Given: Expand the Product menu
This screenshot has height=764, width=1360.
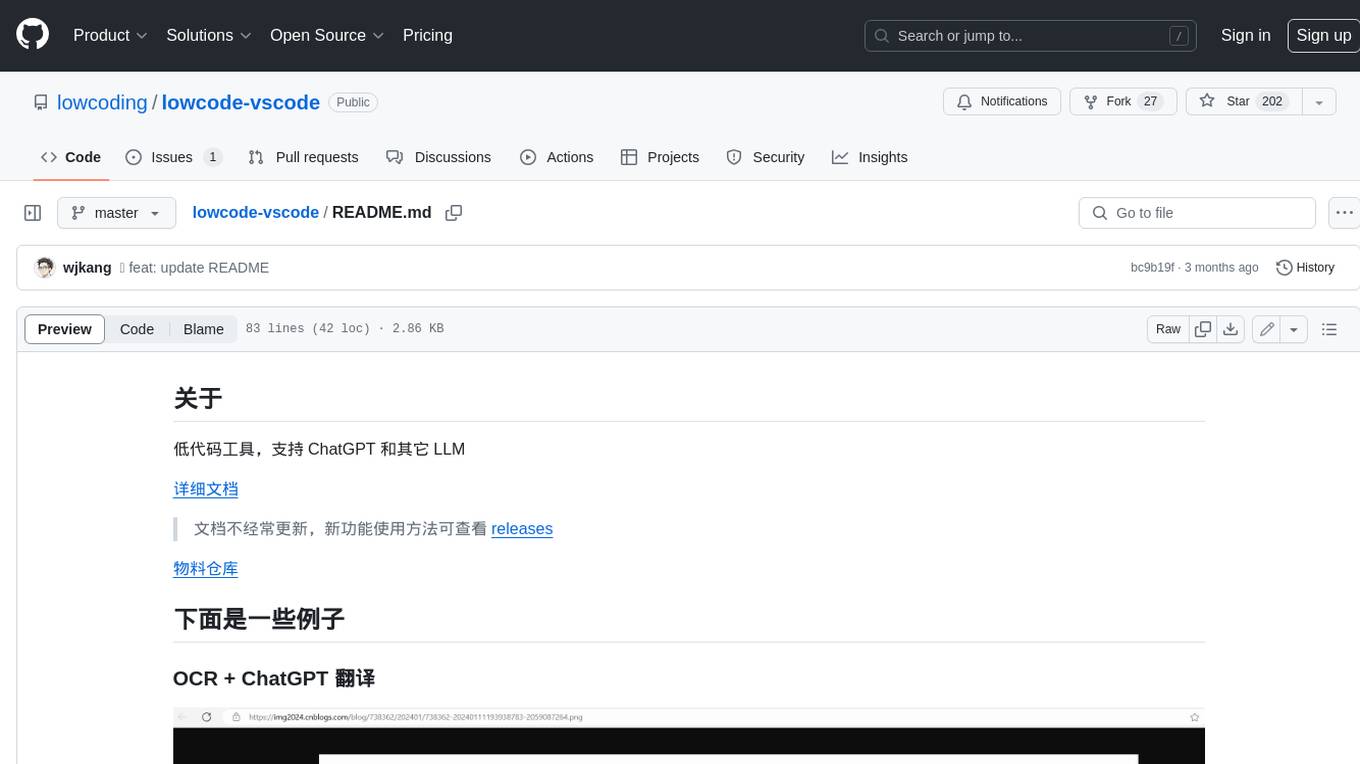Looking at the screenshot, I should click(x=110, y=35).
